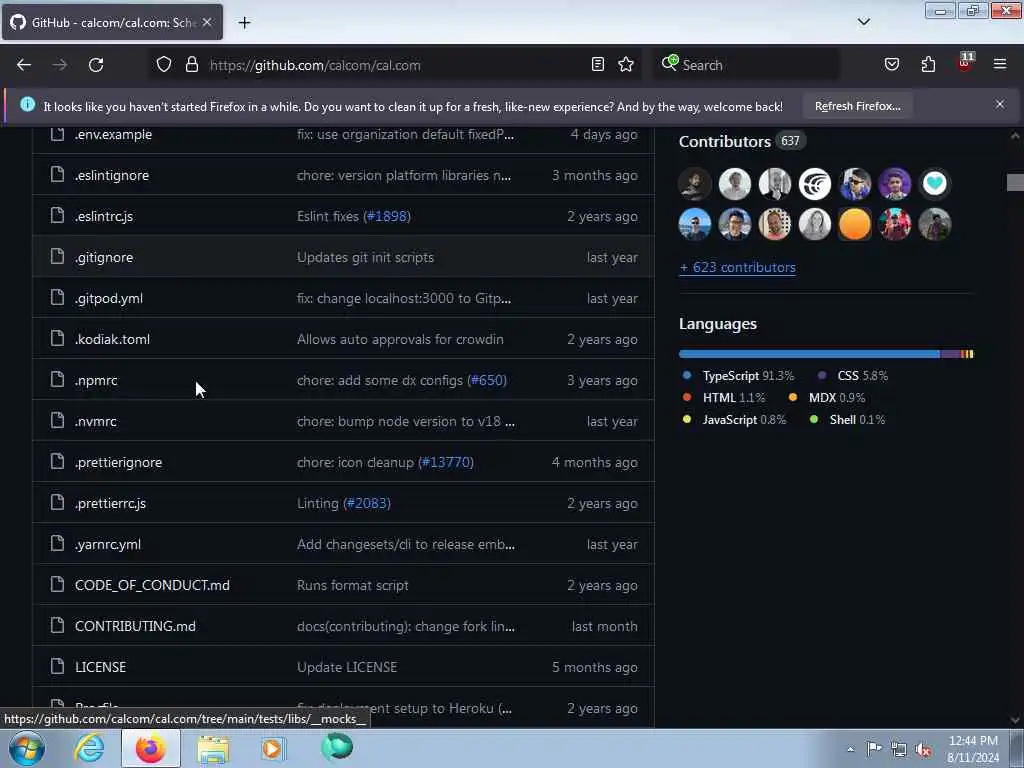Open commit 'Allows auto approvals for crowdin'
Viewport: 1024px width, 768px height.
coord(400,339)
